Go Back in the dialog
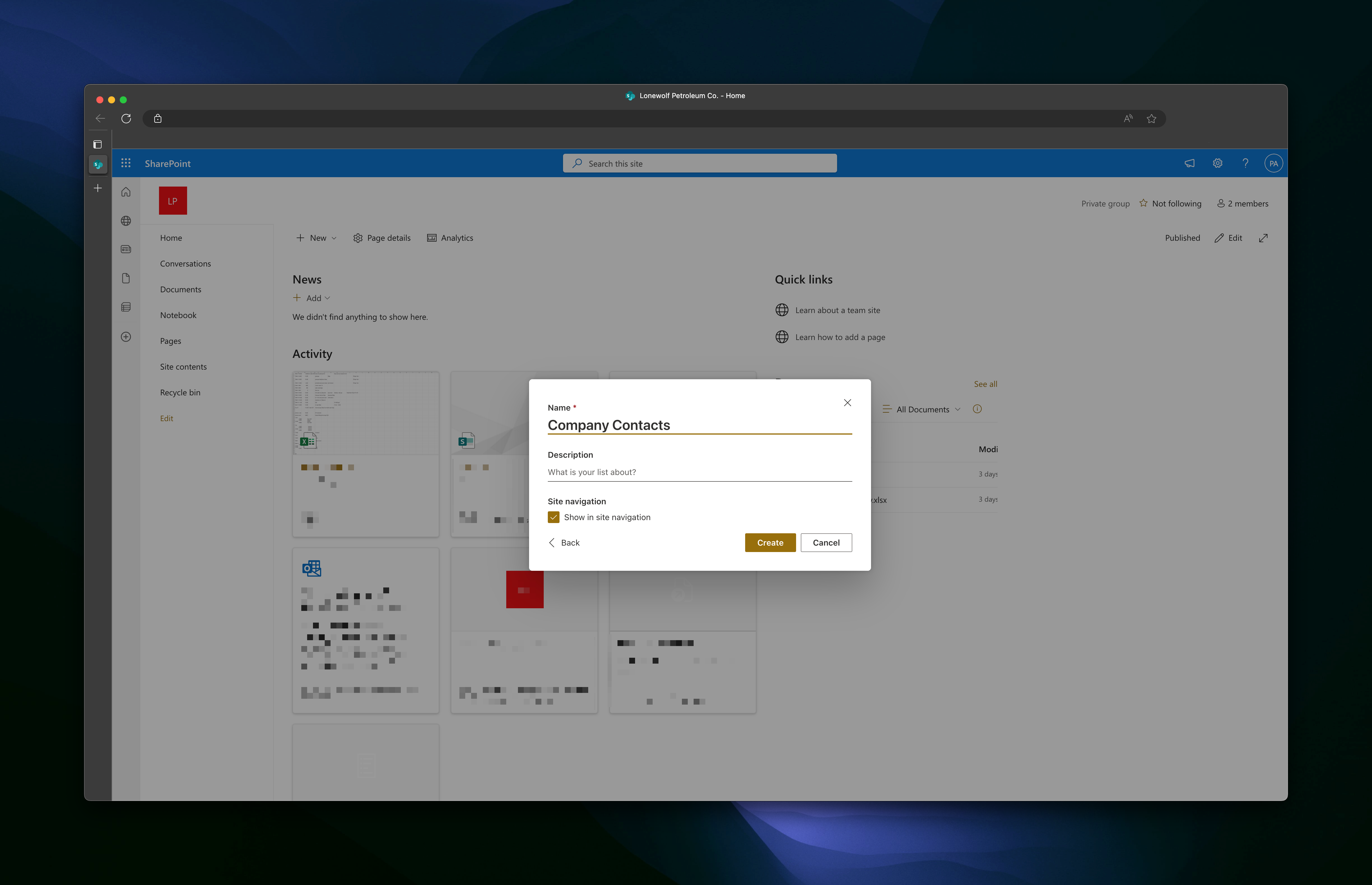This screenshot has width=1372, height=885. 564,542
